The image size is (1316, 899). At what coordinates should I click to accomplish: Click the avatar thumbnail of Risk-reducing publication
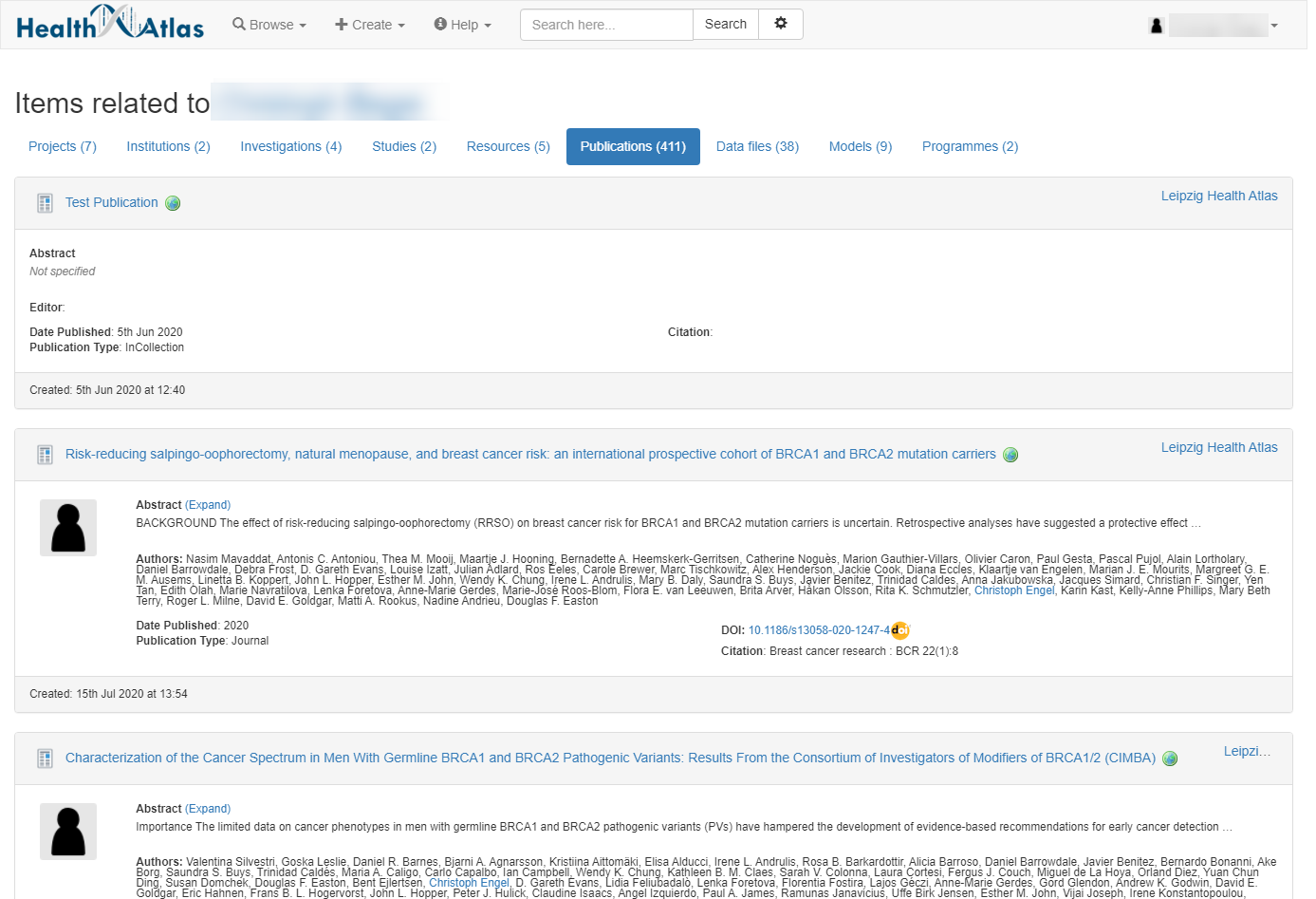pyautogui.click(x=68, y=528)
